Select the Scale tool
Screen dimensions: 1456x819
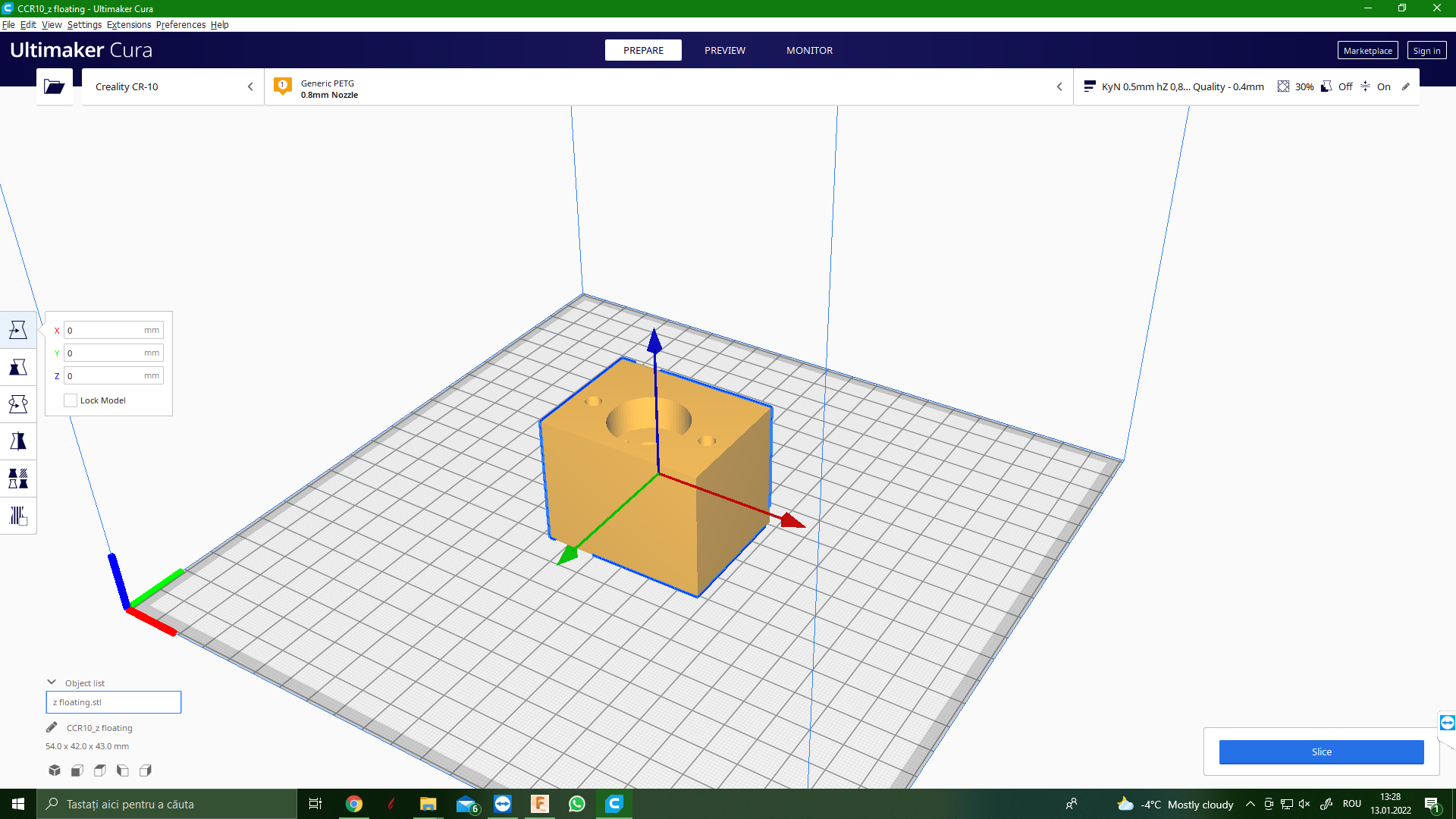click(18, 367)
